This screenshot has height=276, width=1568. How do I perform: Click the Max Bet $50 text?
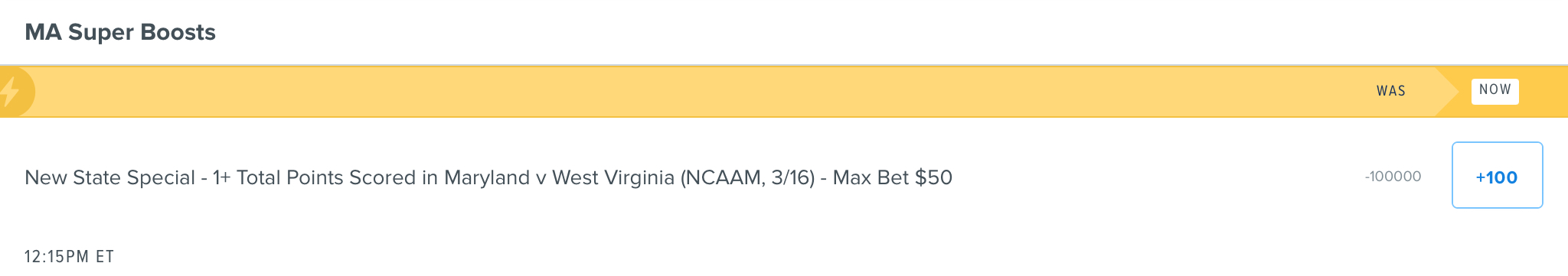pyautogui.click(x=893, y=177)
